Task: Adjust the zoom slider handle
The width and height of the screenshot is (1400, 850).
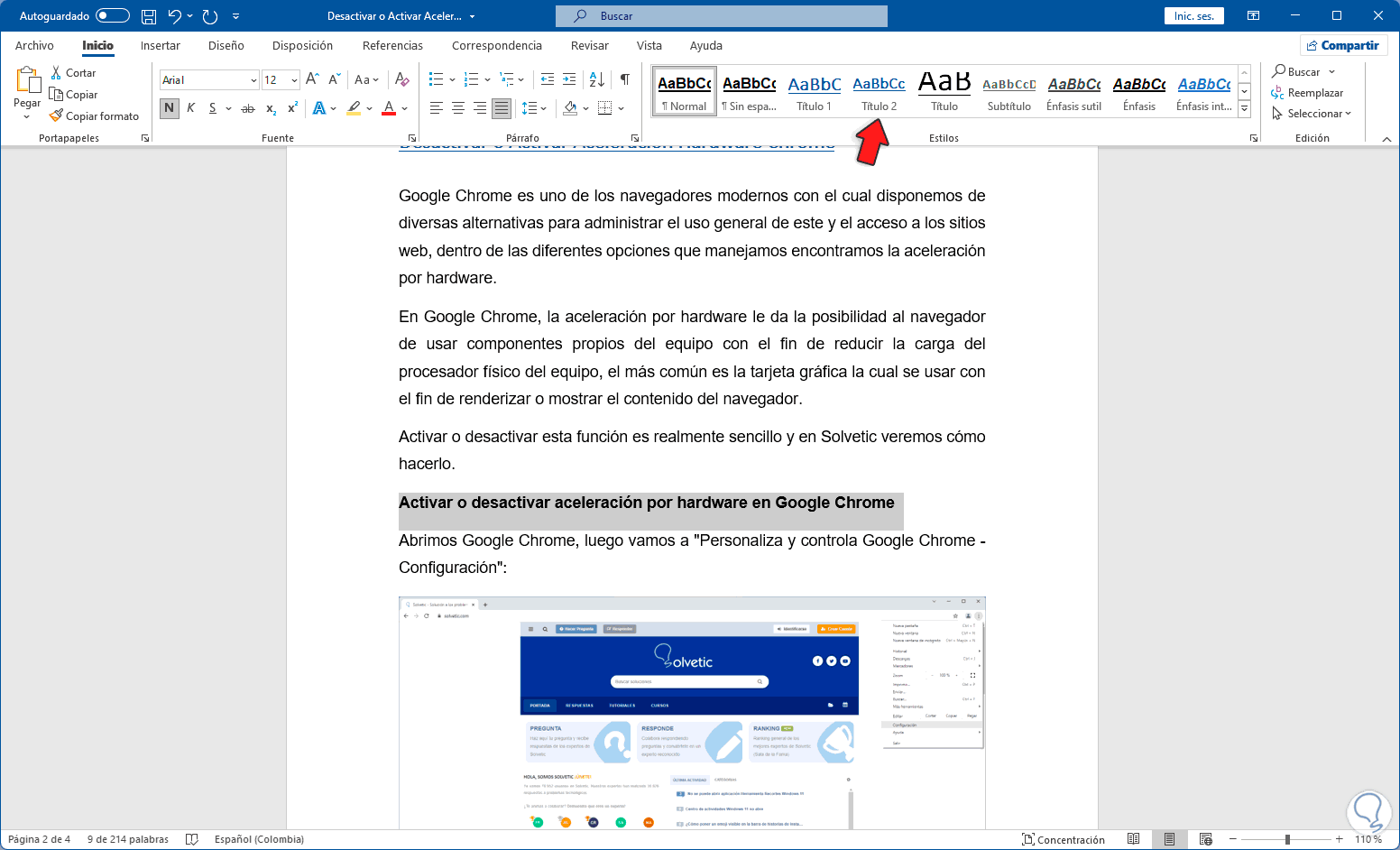Action: pyautogui.click(x=1287, y=839)
